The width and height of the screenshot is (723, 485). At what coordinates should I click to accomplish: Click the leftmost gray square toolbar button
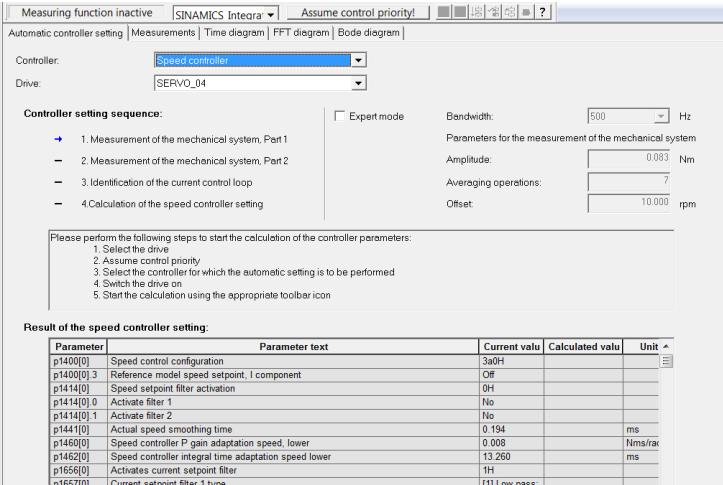(443, 12)
